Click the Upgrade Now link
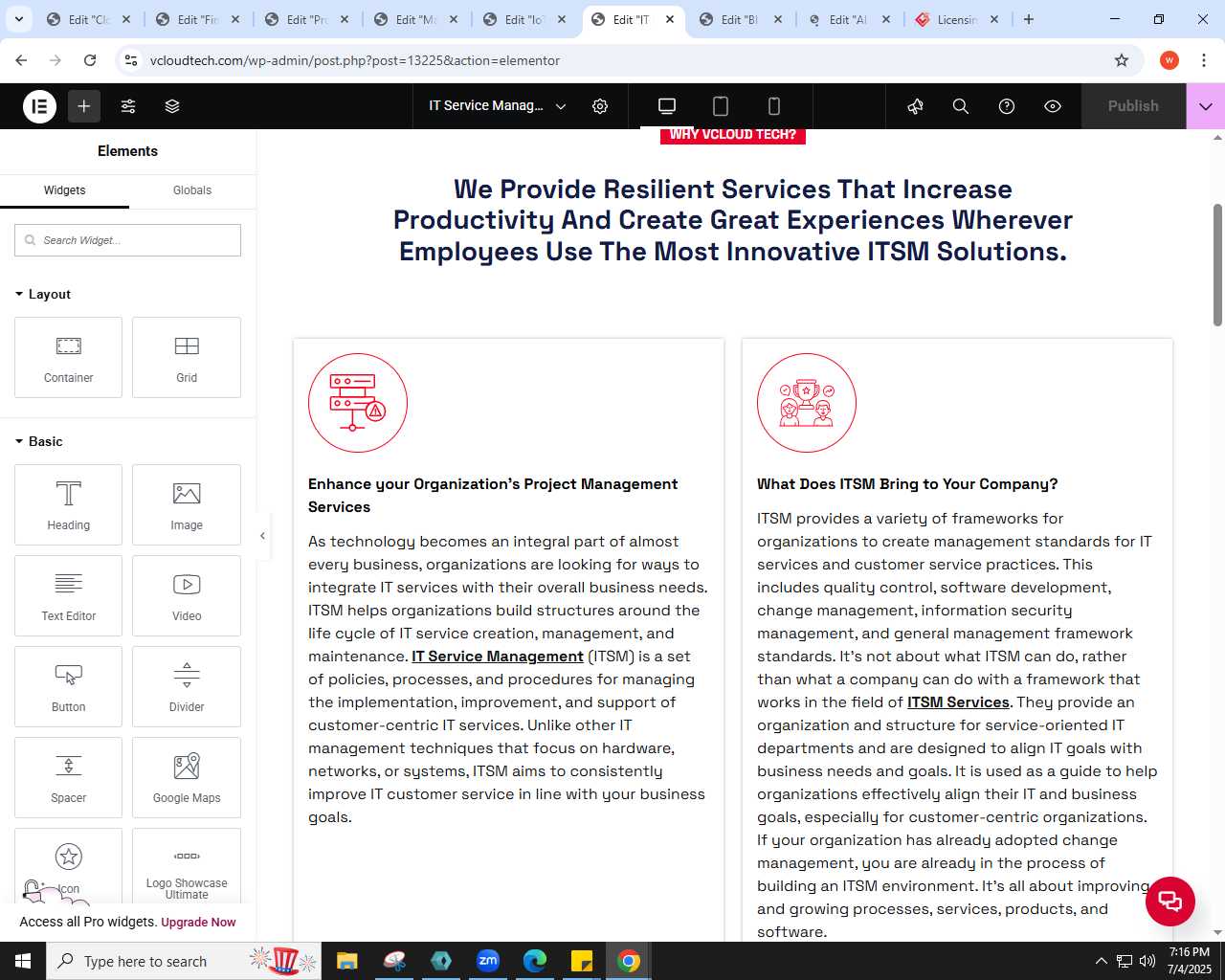1225x980 pixels. (x=198, y=923)
